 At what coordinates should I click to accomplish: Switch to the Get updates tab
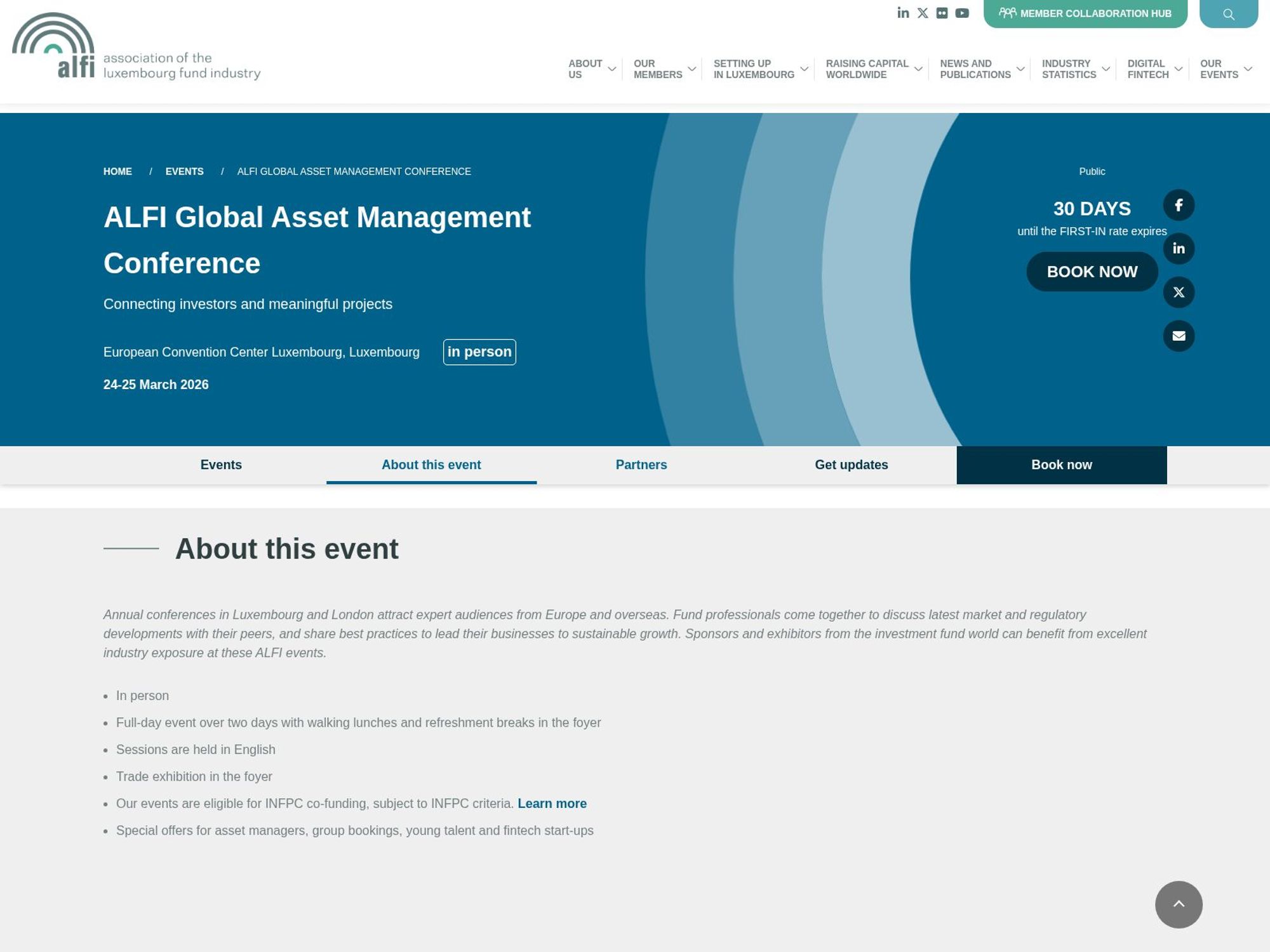pos(851,465)
